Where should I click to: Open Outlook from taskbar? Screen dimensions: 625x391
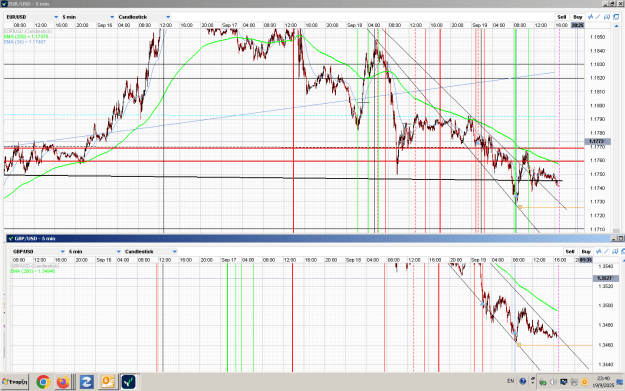(x=108, y=382)
